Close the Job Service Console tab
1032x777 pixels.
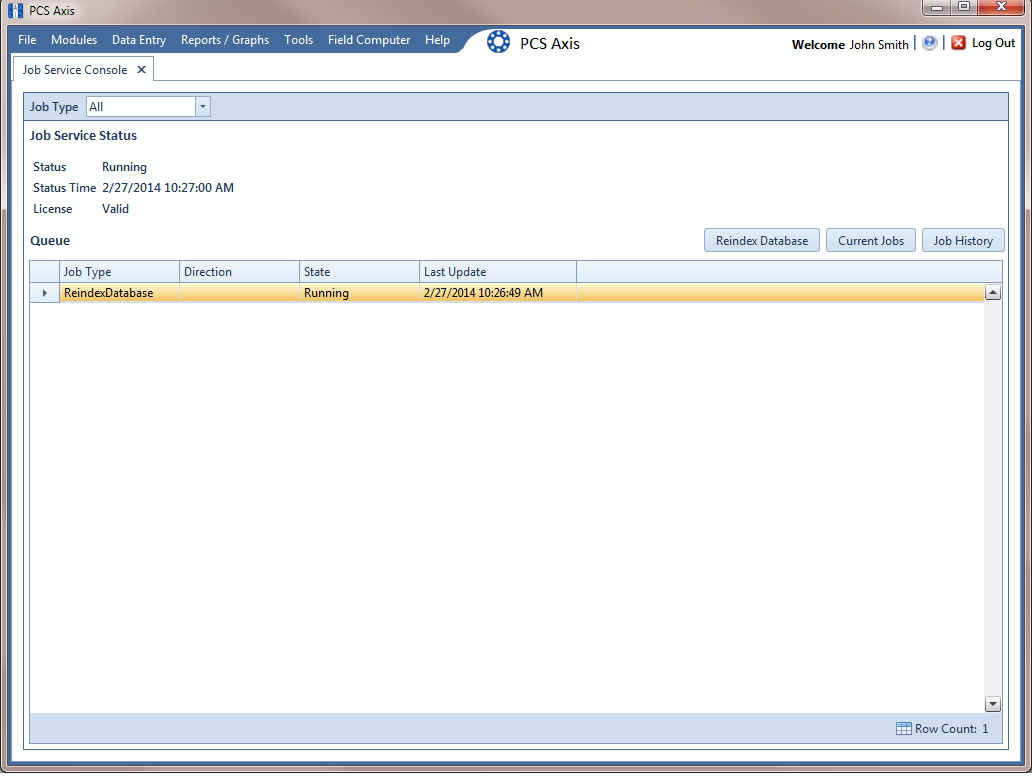click(x=141, y=70)
